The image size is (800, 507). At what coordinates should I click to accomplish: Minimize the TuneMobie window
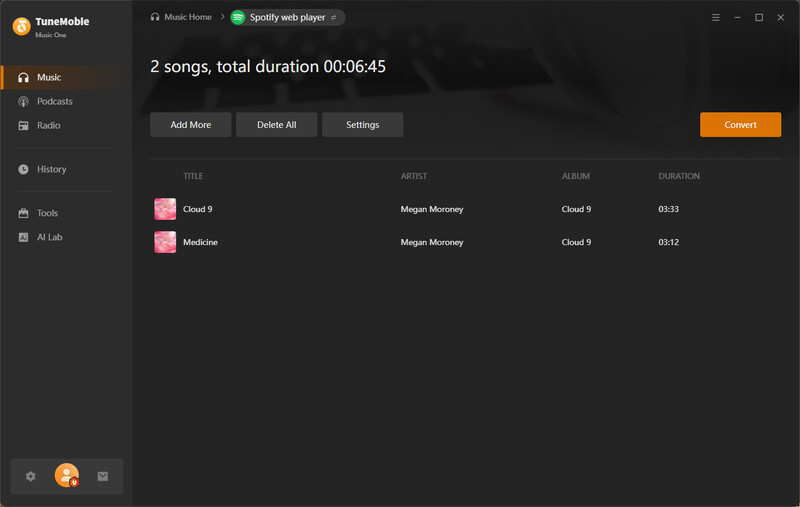coord(737,17)
